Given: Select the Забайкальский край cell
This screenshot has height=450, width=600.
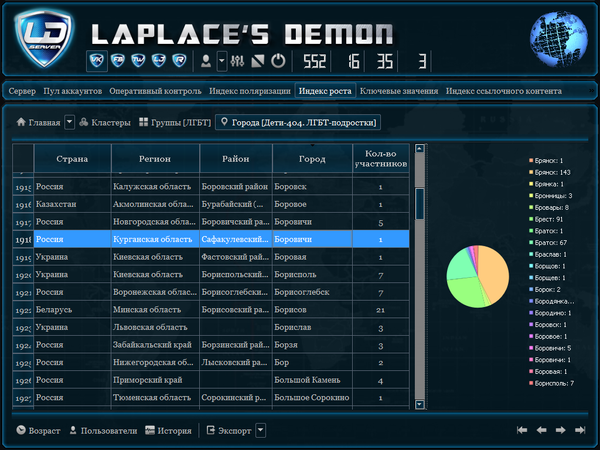Looking at the screenshot, I should [x=155, y=345].
